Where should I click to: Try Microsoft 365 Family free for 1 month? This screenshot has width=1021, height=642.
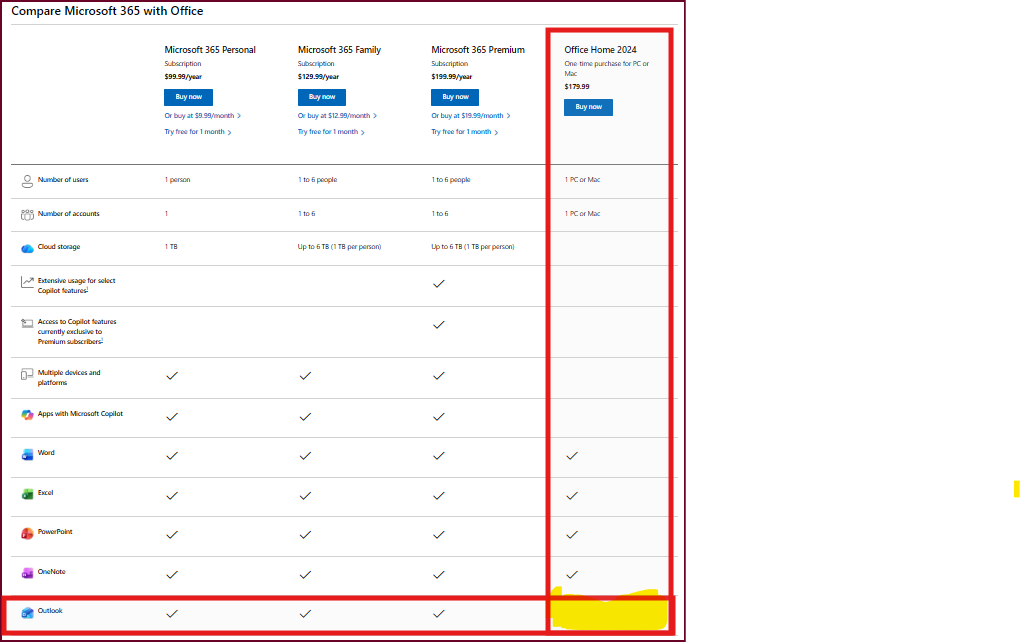(331, 132)
